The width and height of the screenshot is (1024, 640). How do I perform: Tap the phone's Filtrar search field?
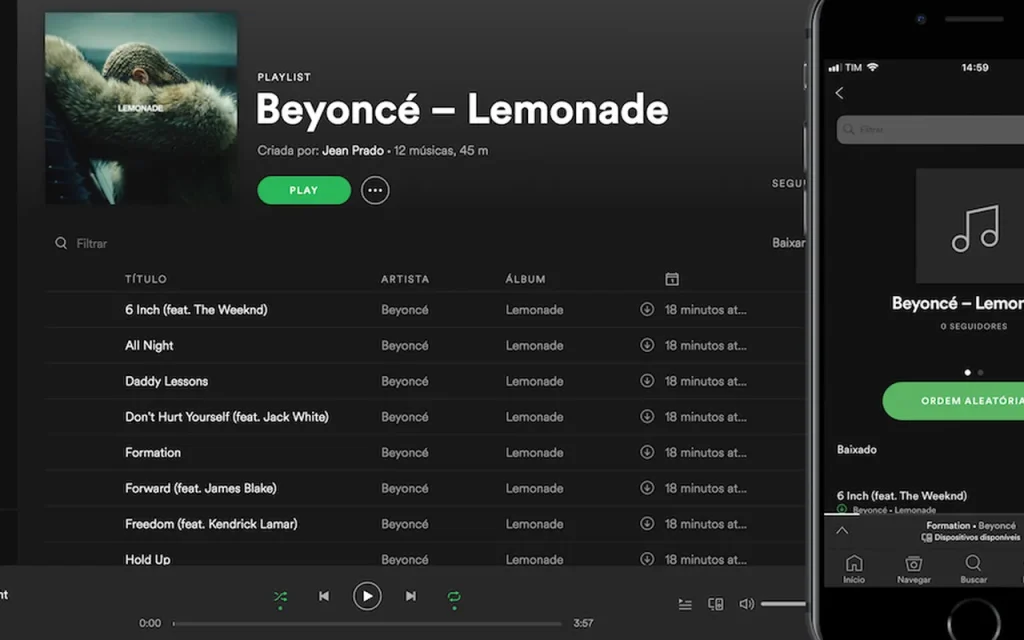[x=931, y=129]
